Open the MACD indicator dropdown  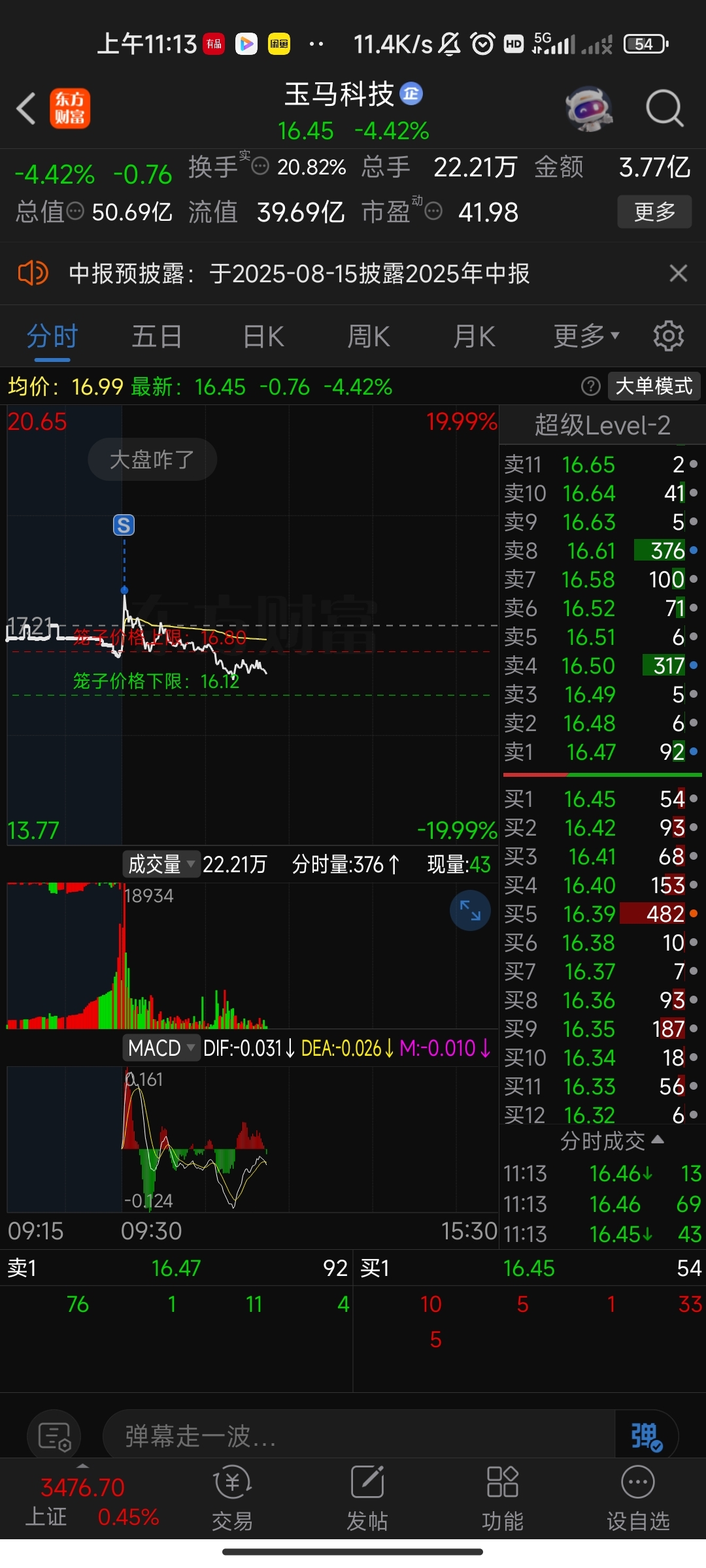[x=161, y=1048]
